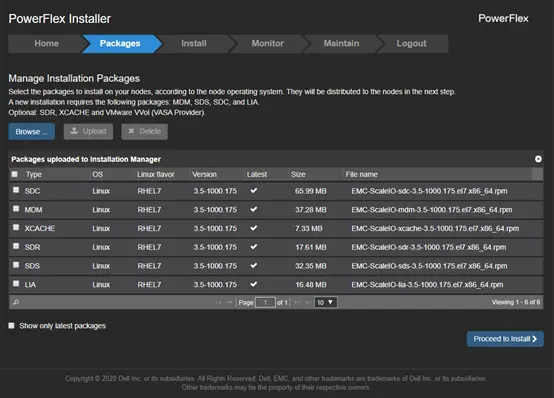Click the page number input field
The width and height of the screenshot is (554, 398).
(265, 303)
